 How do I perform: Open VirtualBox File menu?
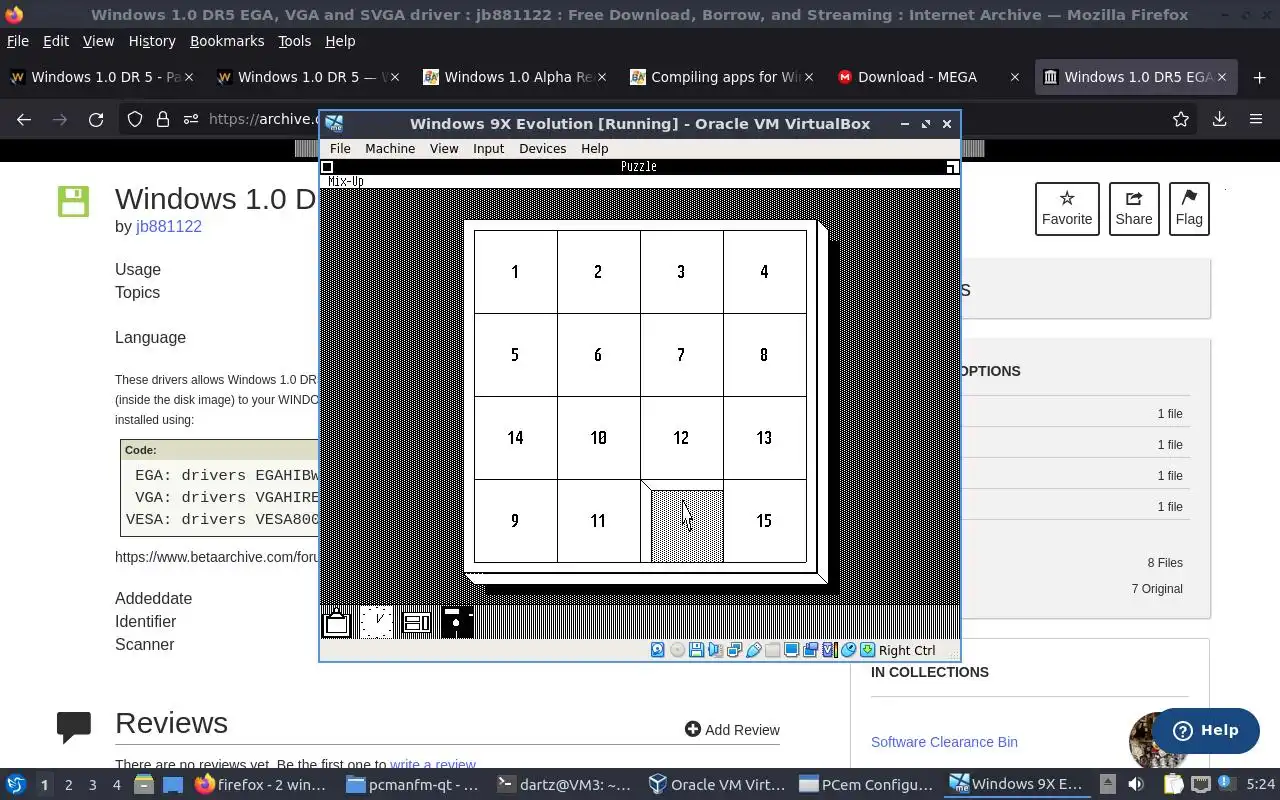coord(340,148)
